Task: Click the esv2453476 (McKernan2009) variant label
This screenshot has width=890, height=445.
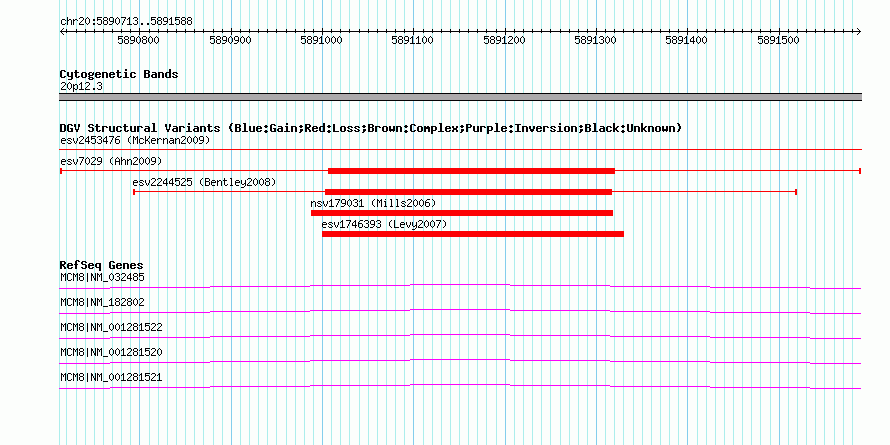Action: tap(135, 140)
